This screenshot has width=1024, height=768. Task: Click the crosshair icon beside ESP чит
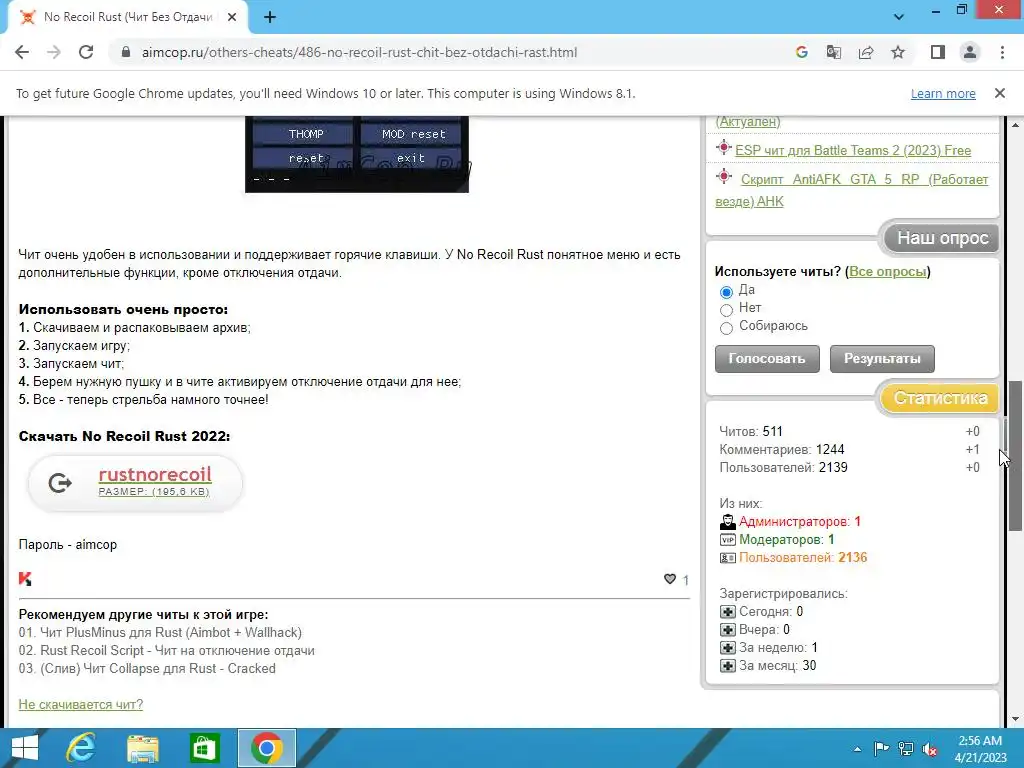pos(724,148)
